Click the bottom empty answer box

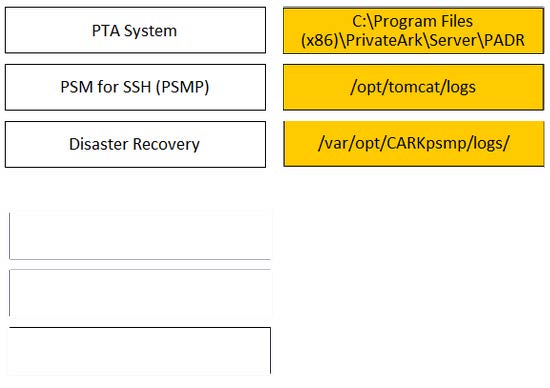(x=140, y=350)
